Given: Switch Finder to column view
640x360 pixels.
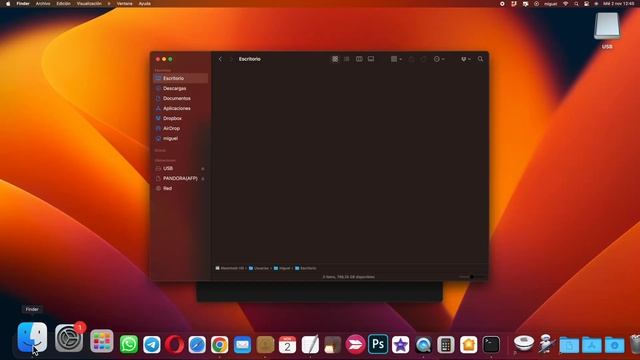Looking at the screenshot, I should (359, 59).
